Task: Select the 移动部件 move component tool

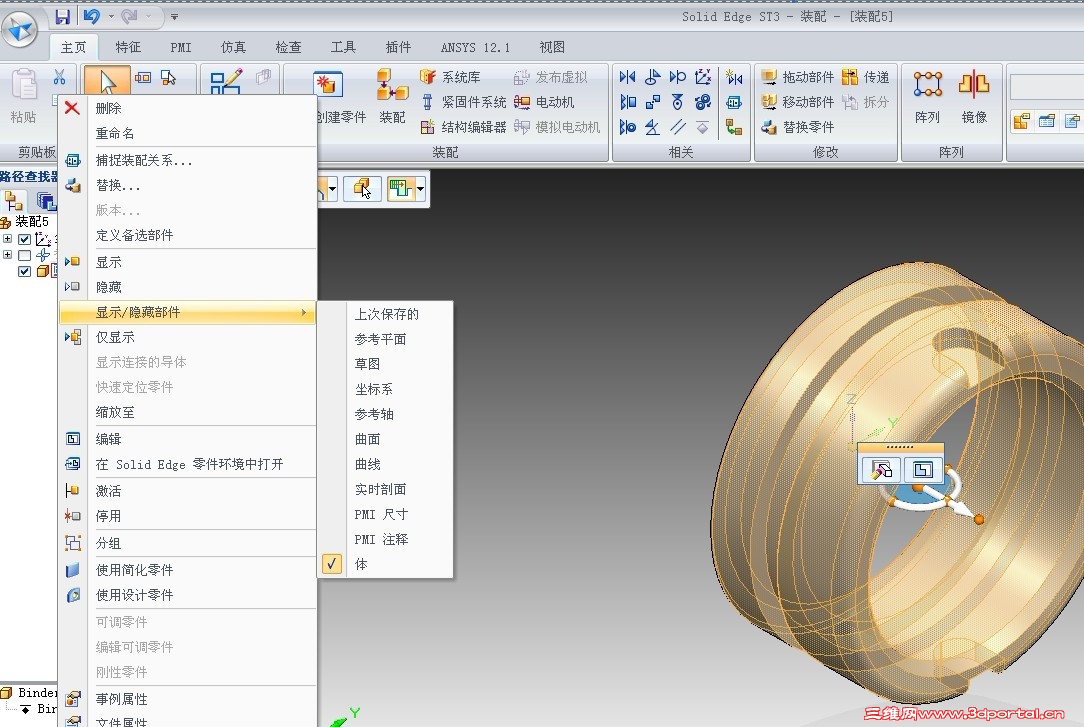Action: tap(797, 102)
